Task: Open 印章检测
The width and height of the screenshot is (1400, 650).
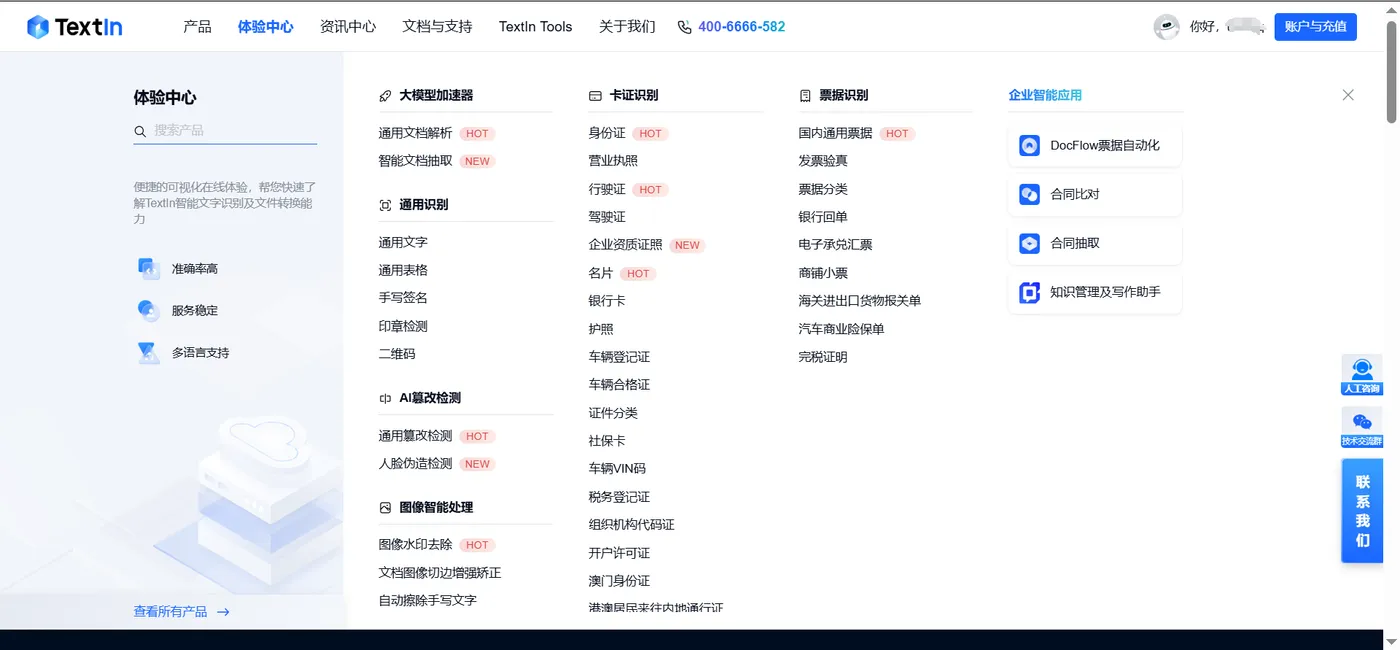Action: click(403, 326)
